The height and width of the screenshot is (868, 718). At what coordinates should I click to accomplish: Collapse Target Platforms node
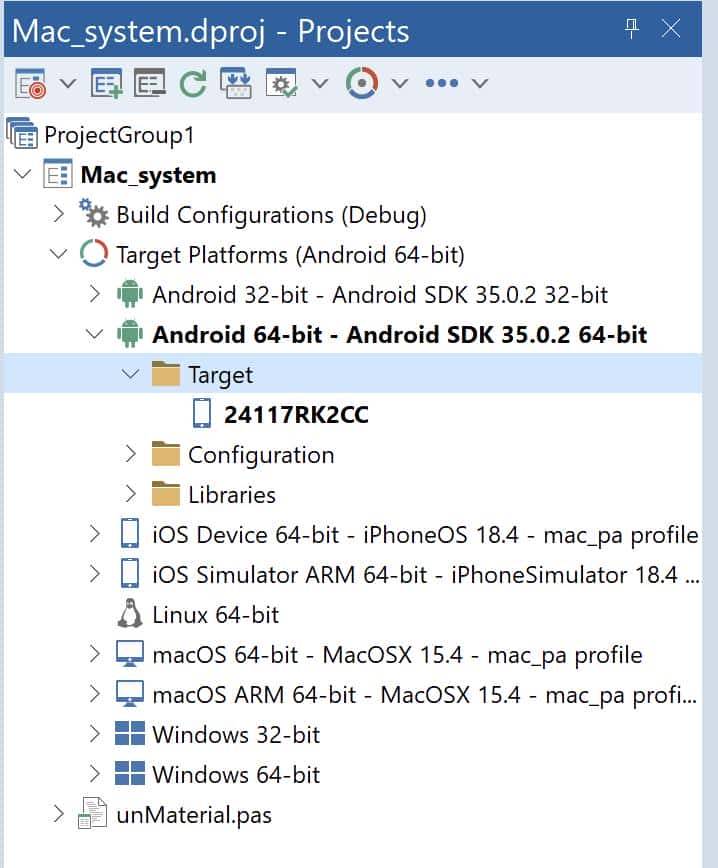point(58,255)
